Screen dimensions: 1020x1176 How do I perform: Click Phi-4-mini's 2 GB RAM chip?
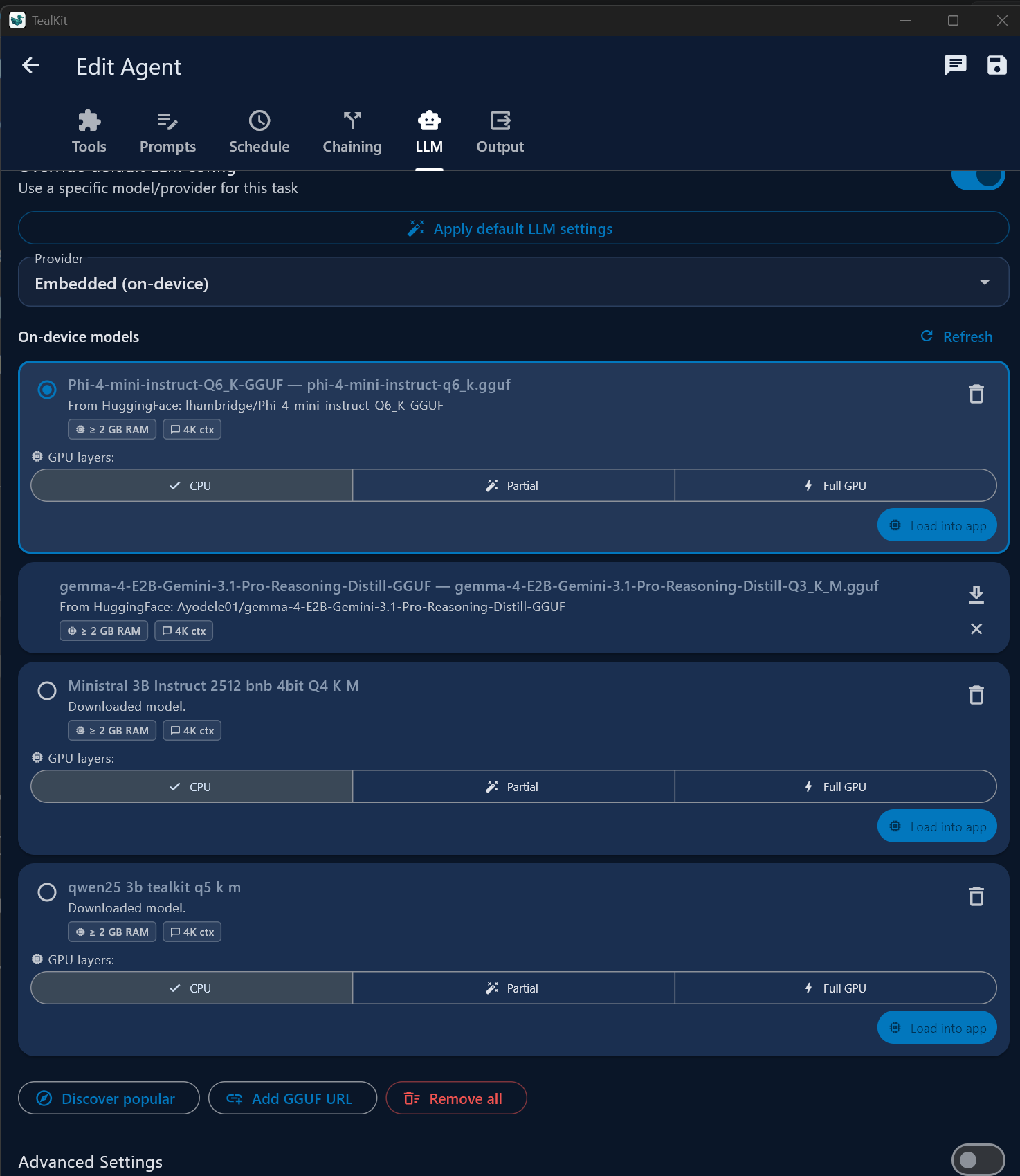[112, 429]
